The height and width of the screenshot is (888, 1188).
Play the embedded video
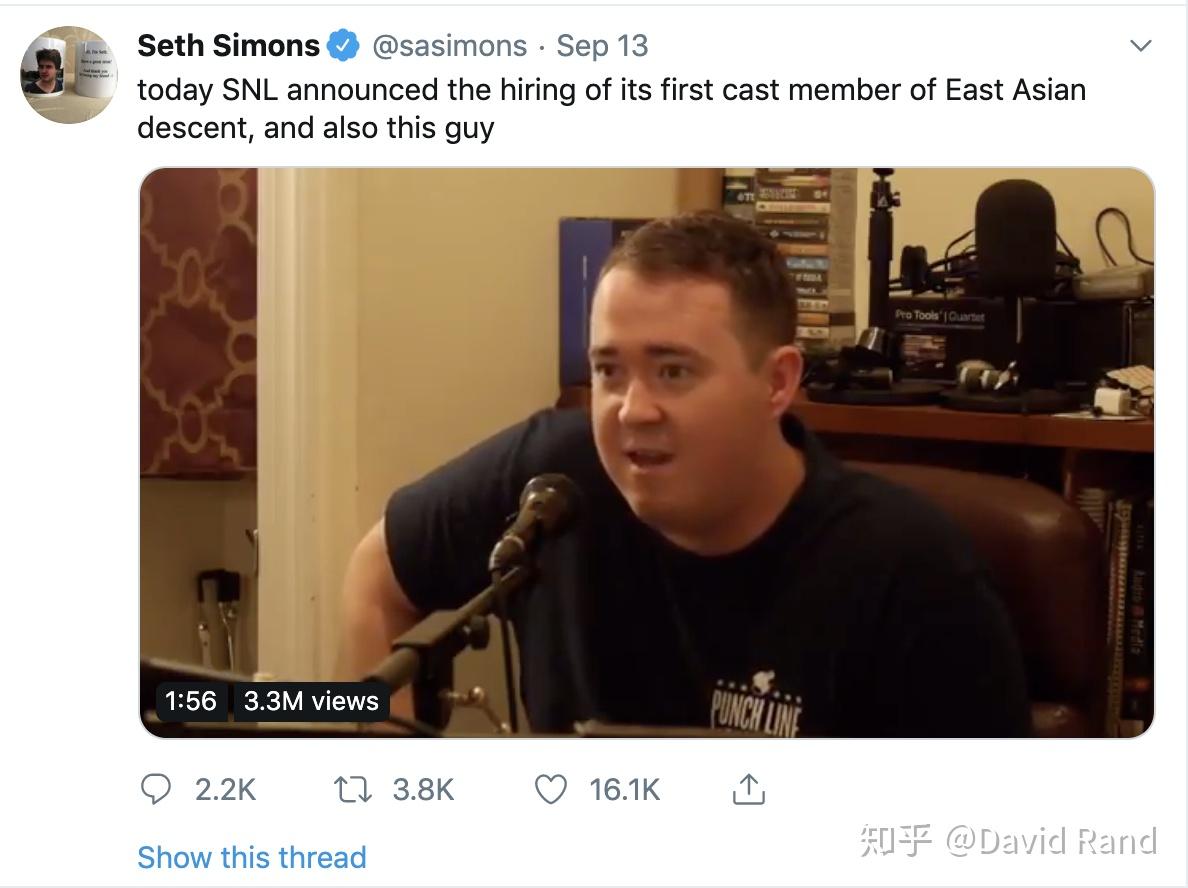point(647,452)
